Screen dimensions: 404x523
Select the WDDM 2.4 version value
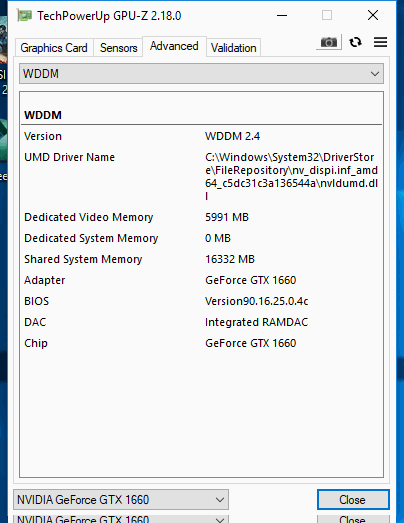pyautogui.click(x=233, y=136)
